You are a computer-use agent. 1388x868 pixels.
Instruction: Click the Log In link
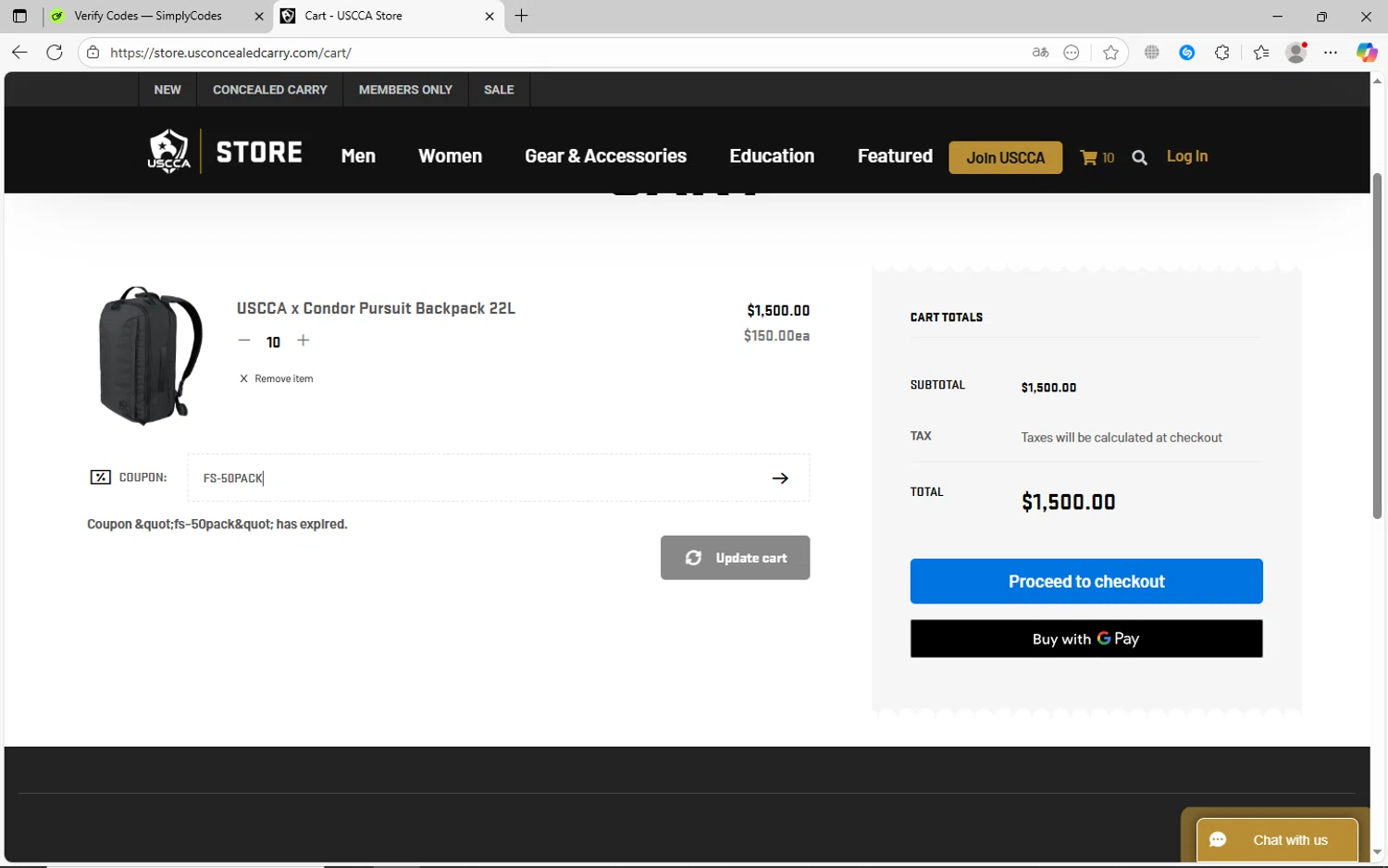point(1187,156)
